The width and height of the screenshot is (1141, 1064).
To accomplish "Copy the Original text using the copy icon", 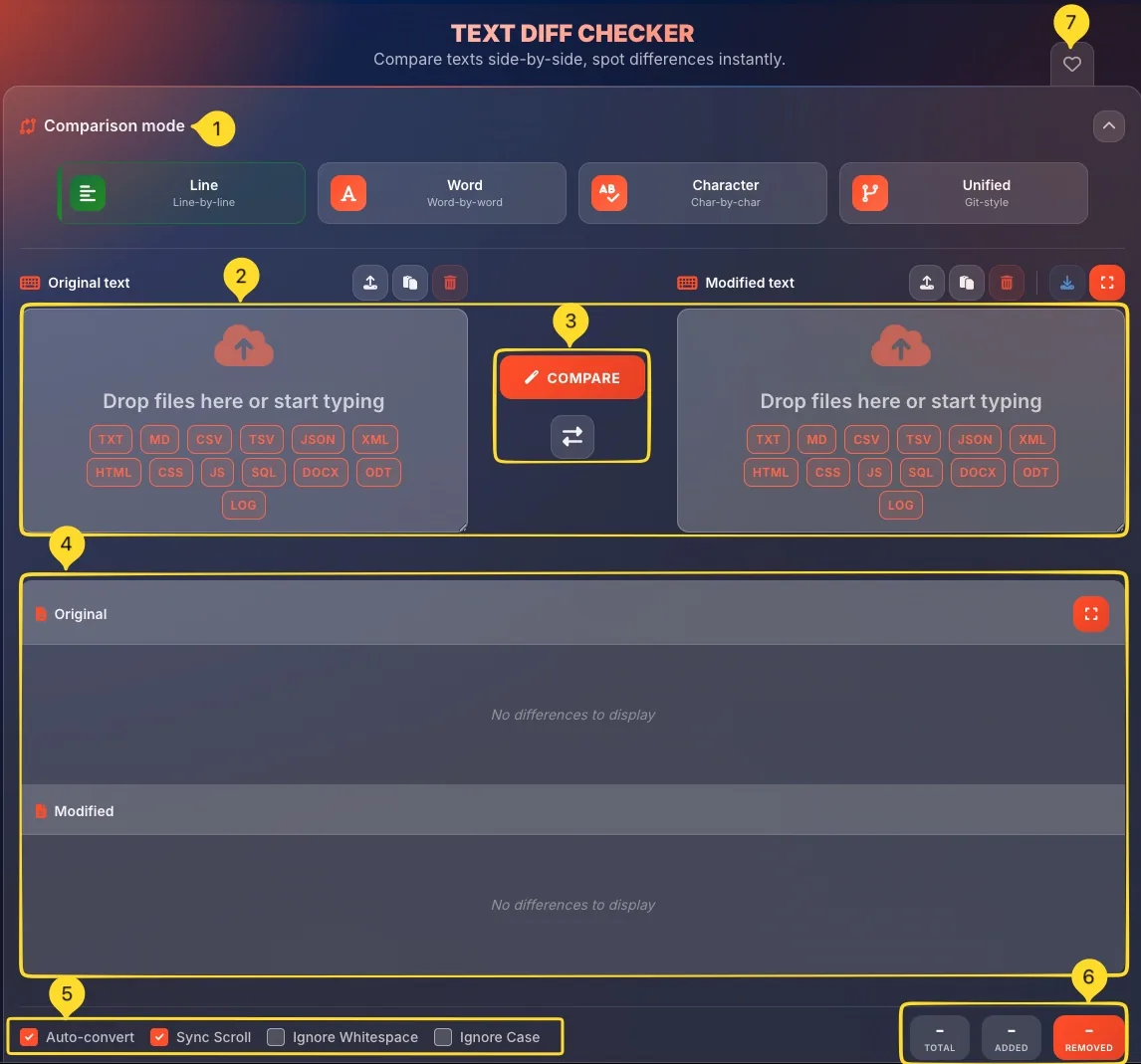I will point(409,282).
